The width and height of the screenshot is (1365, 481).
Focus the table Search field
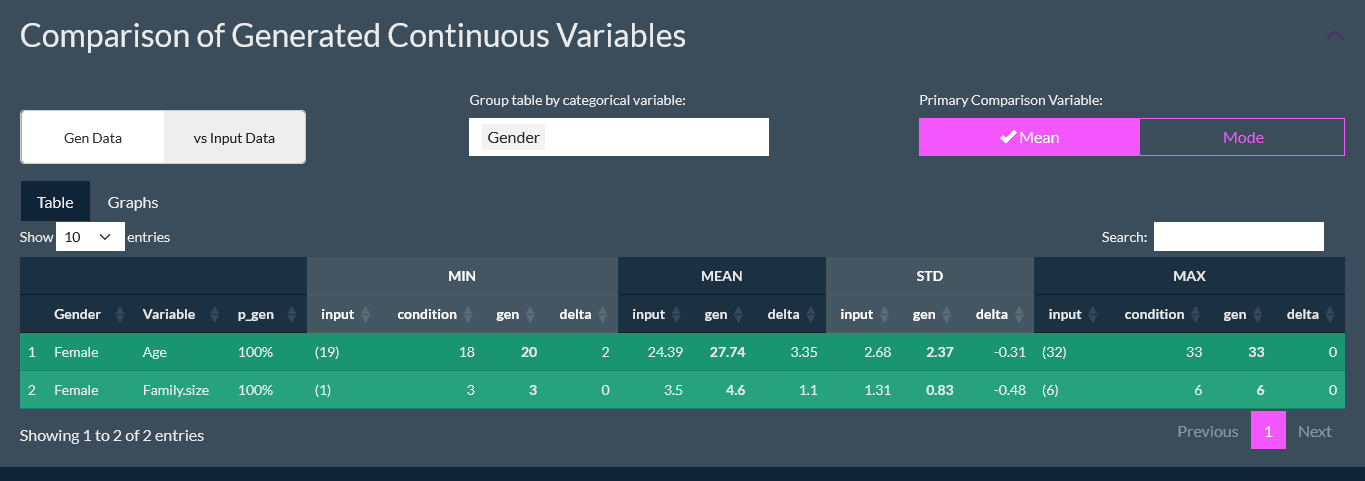pyautogui.click(x=1238, y=237)
